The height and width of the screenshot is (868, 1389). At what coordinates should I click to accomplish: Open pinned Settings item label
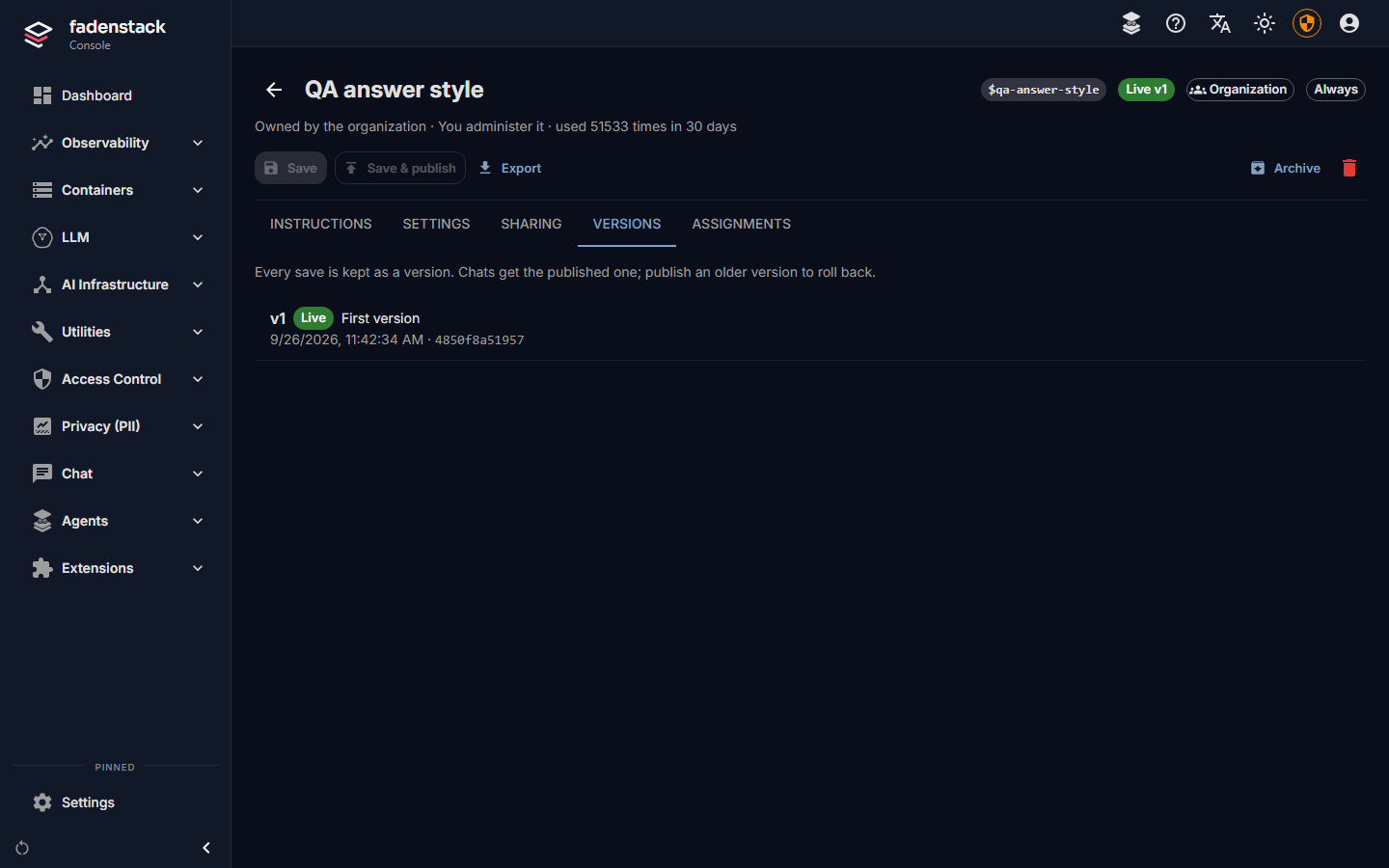[88, 802]
